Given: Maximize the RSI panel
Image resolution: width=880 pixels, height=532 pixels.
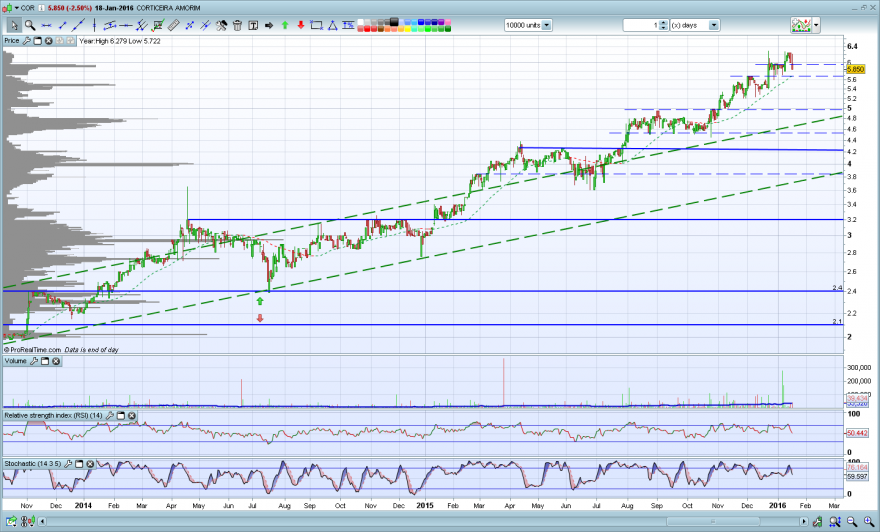Looking at the screenshot, I should (x=121, y=416).
